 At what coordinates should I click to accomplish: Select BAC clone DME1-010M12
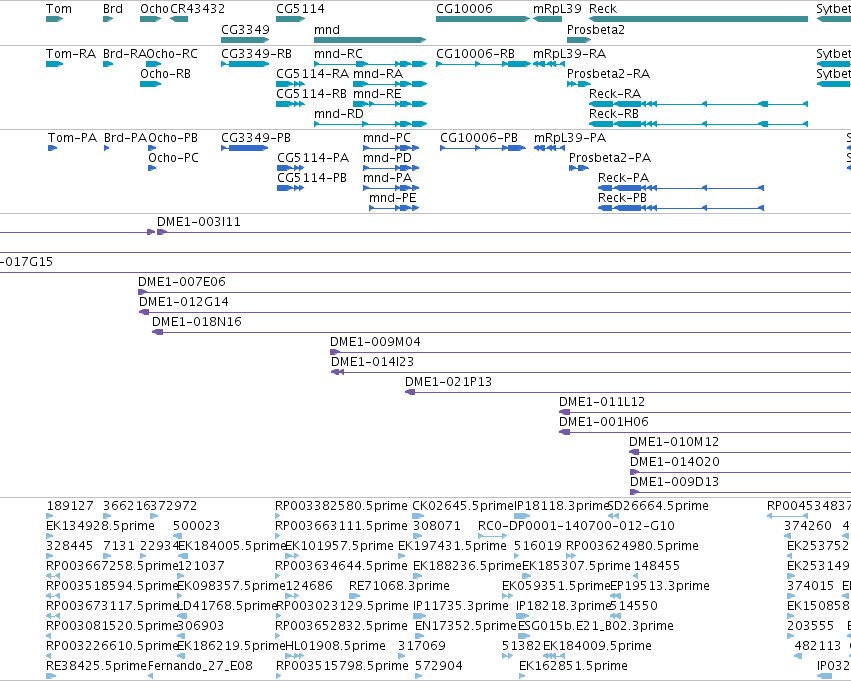pyautogui.click(x=740, y=453)
